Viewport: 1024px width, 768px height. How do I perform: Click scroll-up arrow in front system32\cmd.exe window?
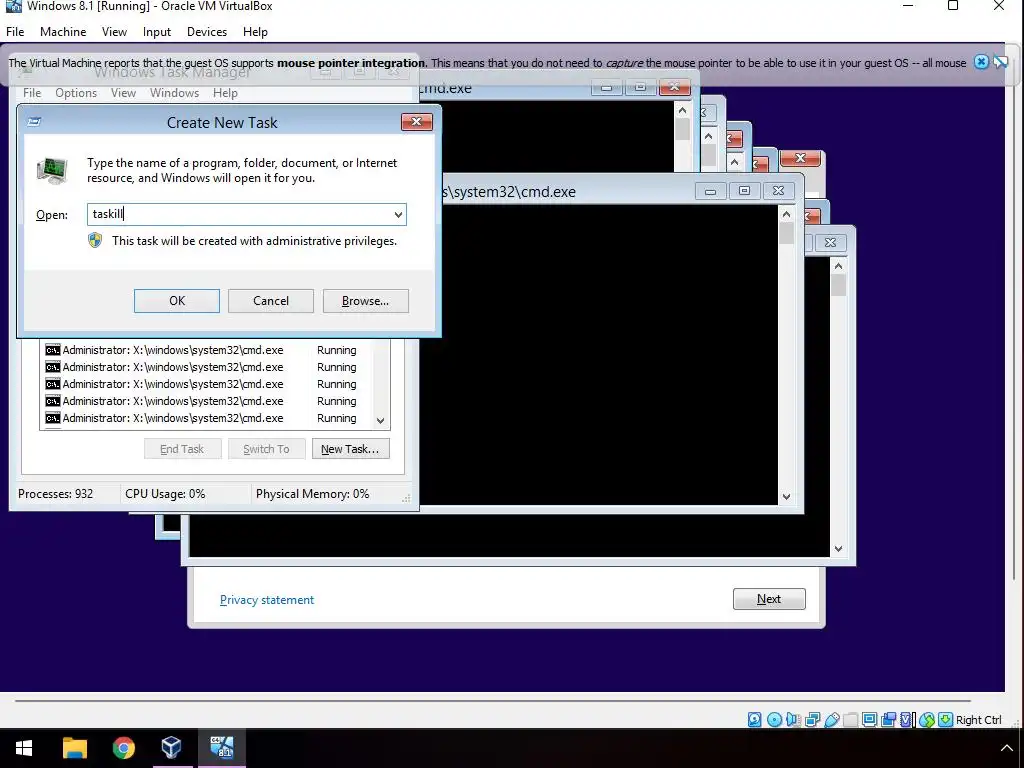click(786, 214)
